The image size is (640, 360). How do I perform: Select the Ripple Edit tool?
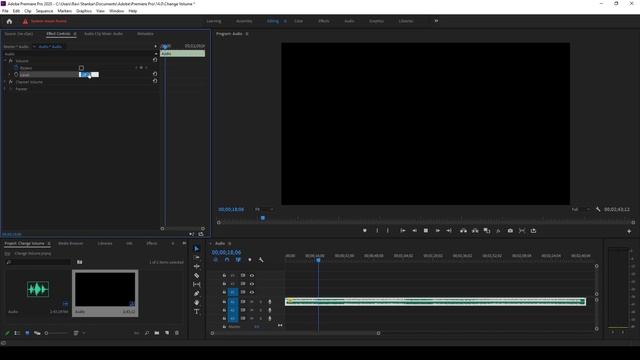click(x=196, y=267)
